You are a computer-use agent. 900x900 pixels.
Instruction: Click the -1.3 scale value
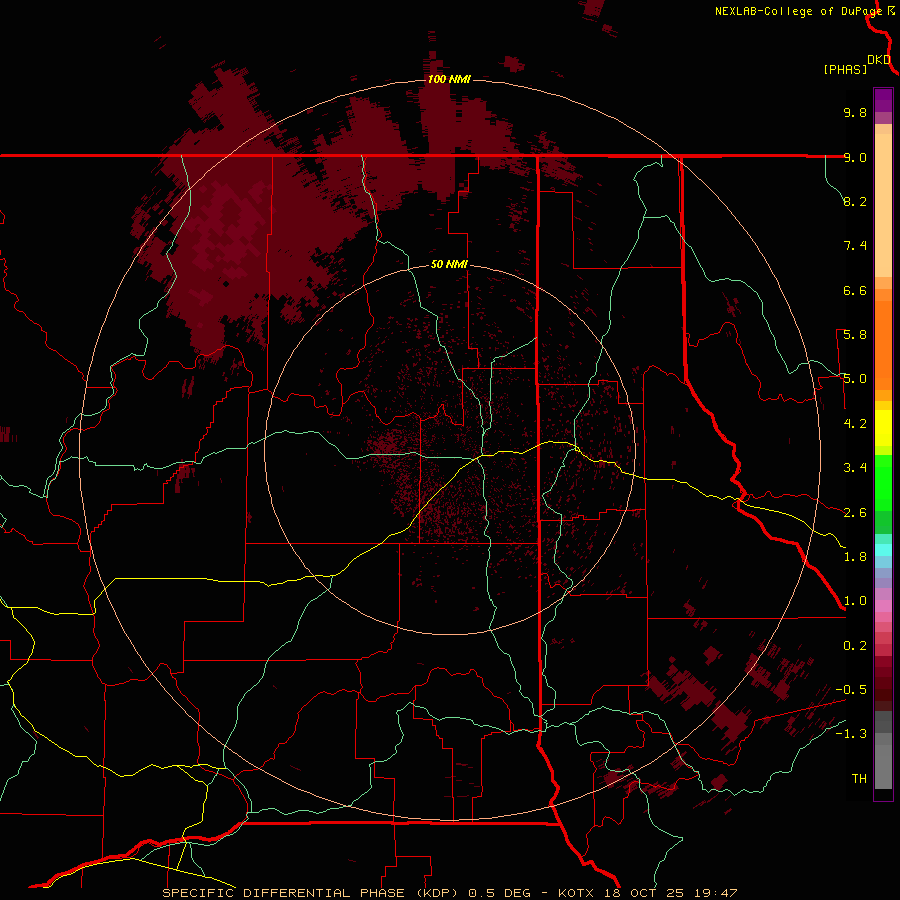click(x=851, y=734)
